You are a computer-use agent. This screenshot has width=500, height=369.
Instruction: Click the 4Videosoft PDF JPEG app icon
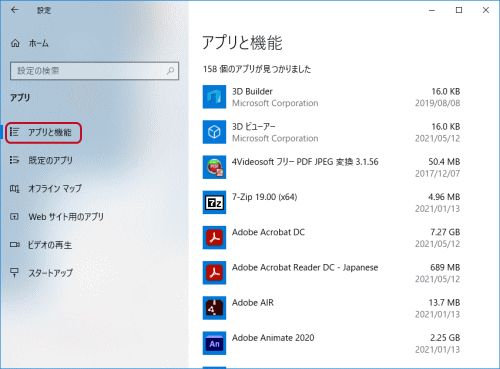coord(214,167)
